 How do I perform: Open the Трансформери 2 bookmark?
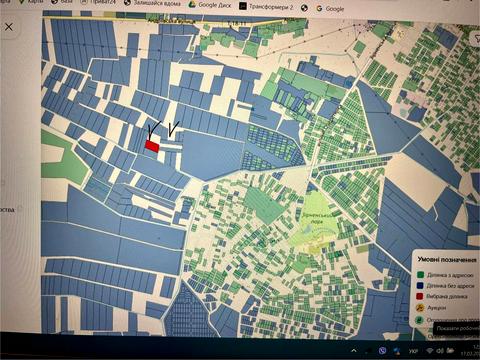266,6
